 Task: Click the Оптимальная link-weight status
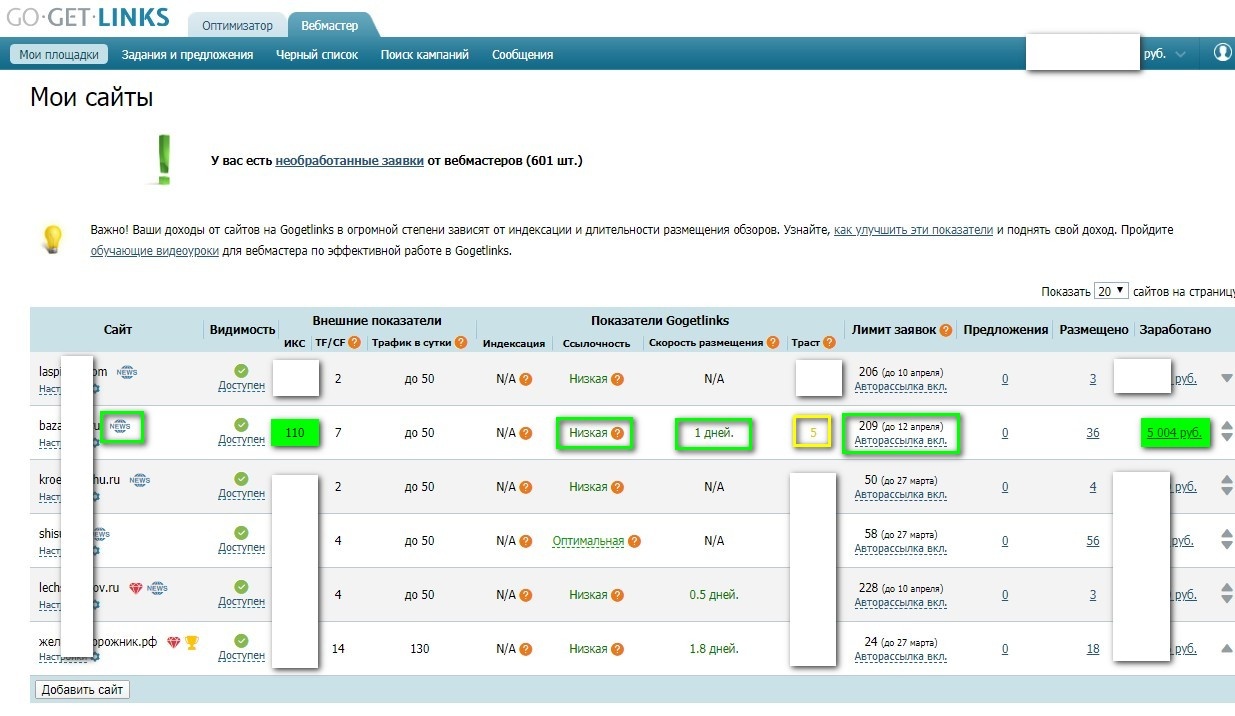588,541
